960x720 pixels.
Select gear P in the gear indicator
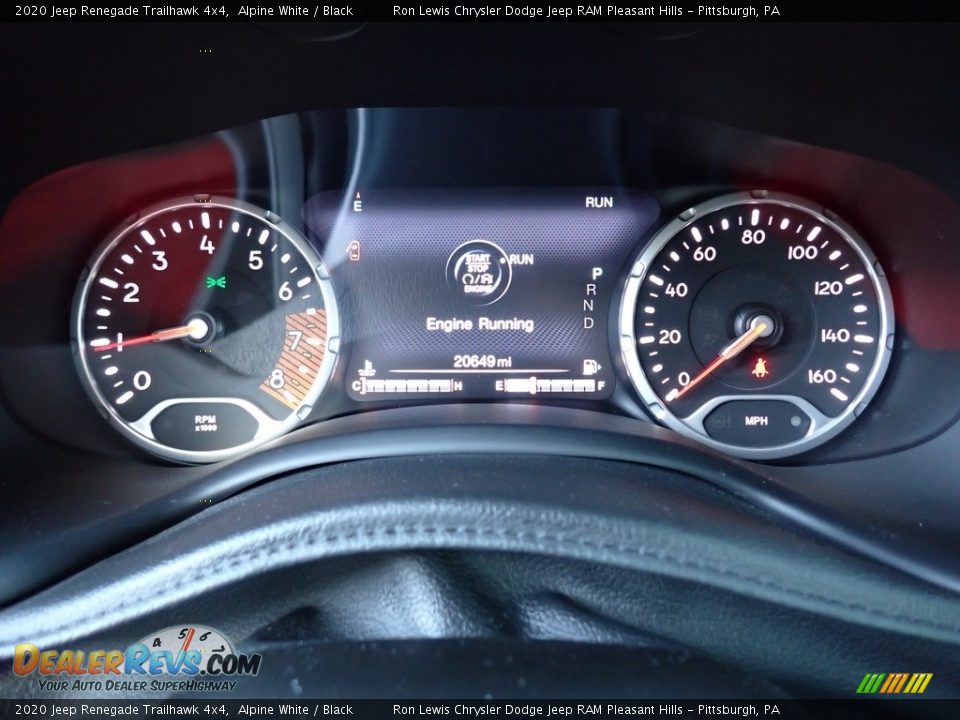597,273
